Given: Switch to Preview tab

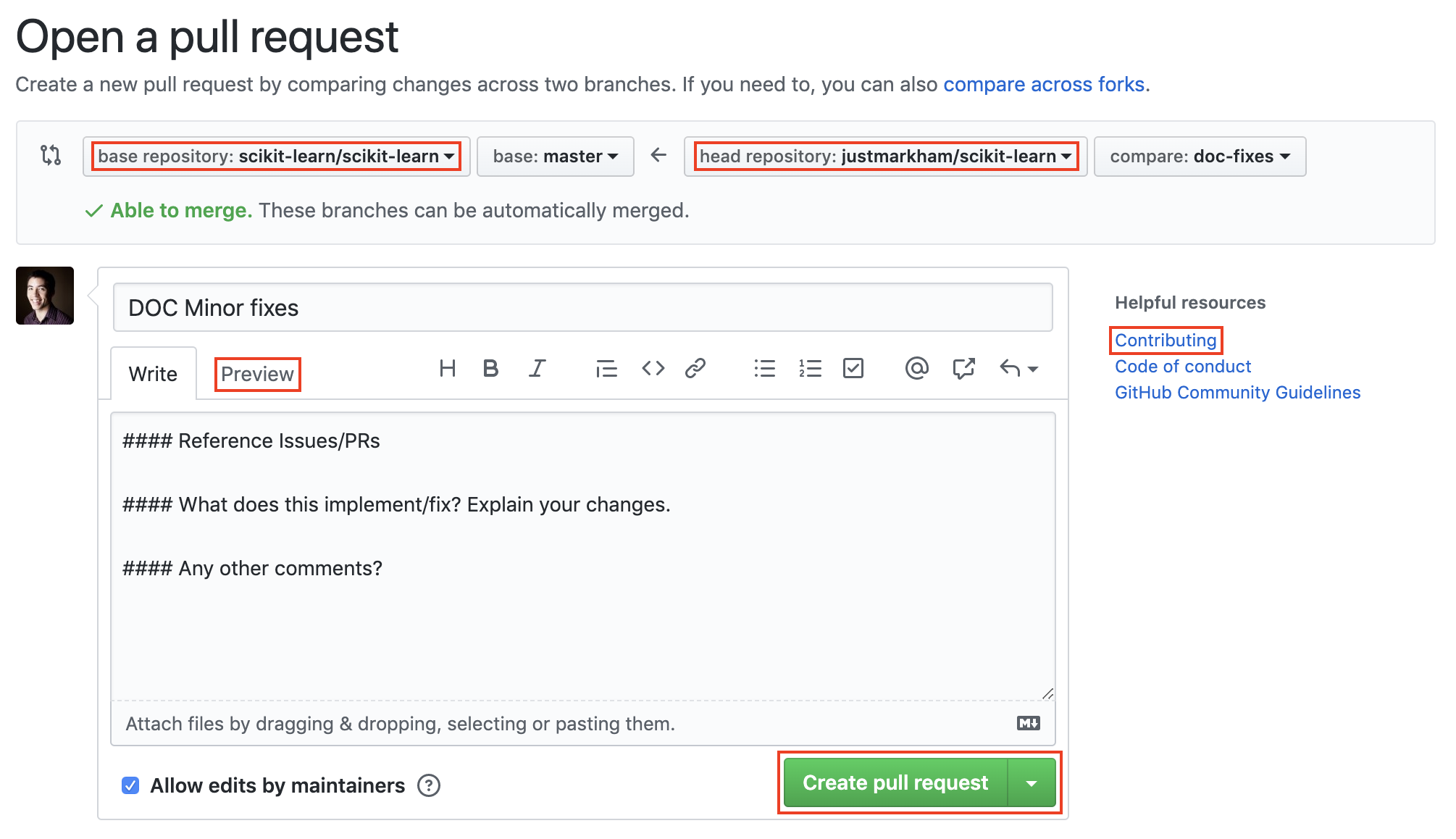Looking at the screenshot, I should click(257, 374).
